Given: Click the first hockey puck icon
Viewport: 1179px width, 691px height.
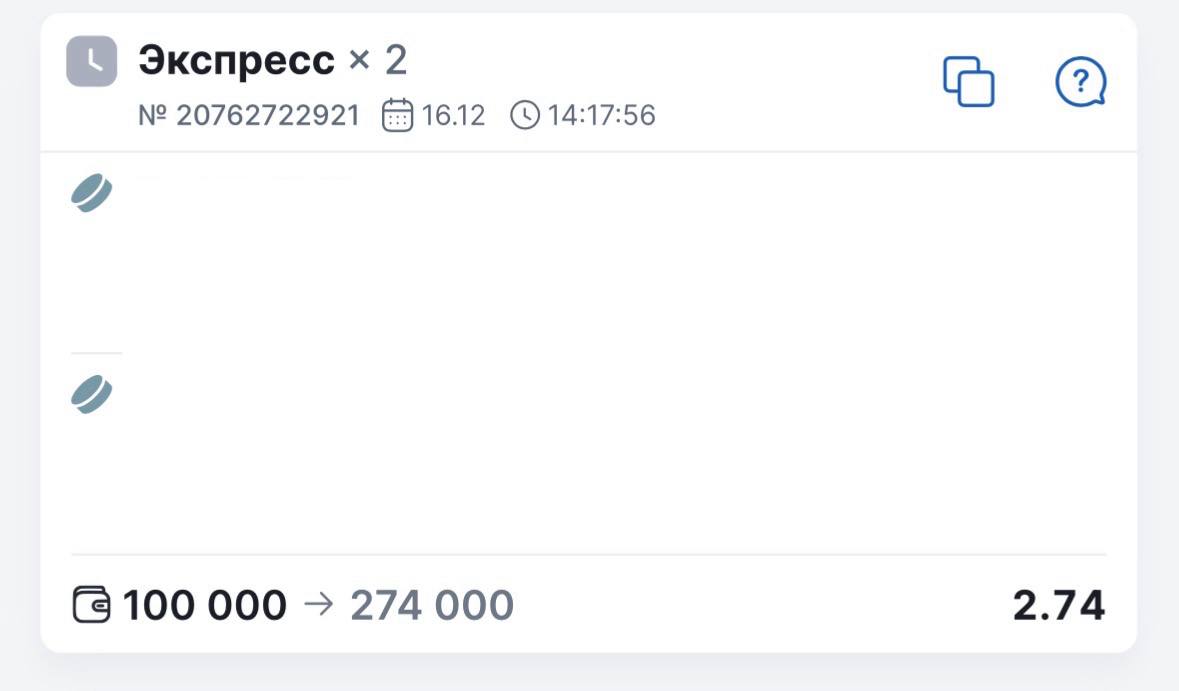Looking at the screenshot, I should [x=91, y=193].
